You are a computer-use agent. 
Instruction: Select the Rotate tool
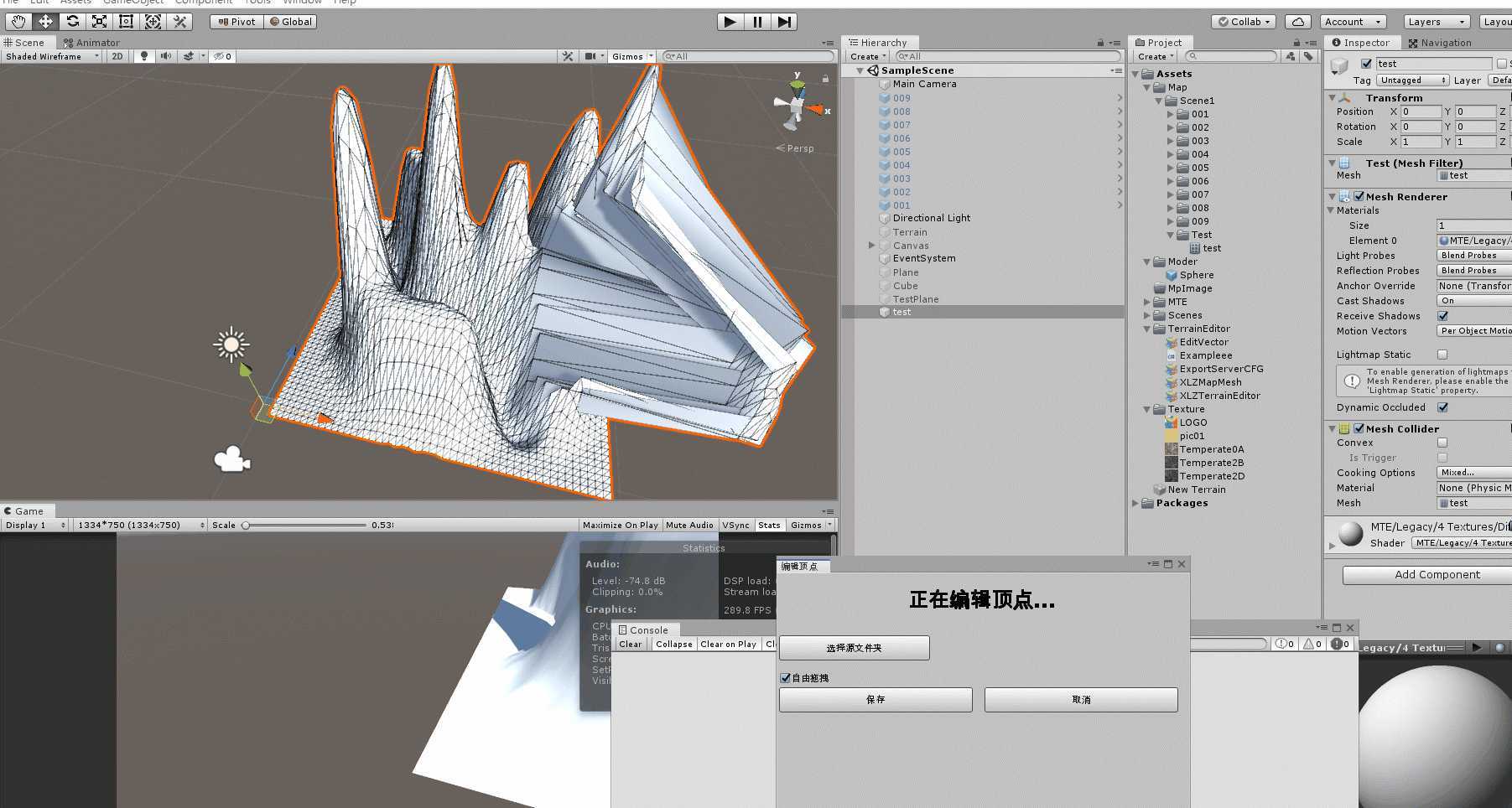(72, 22)
